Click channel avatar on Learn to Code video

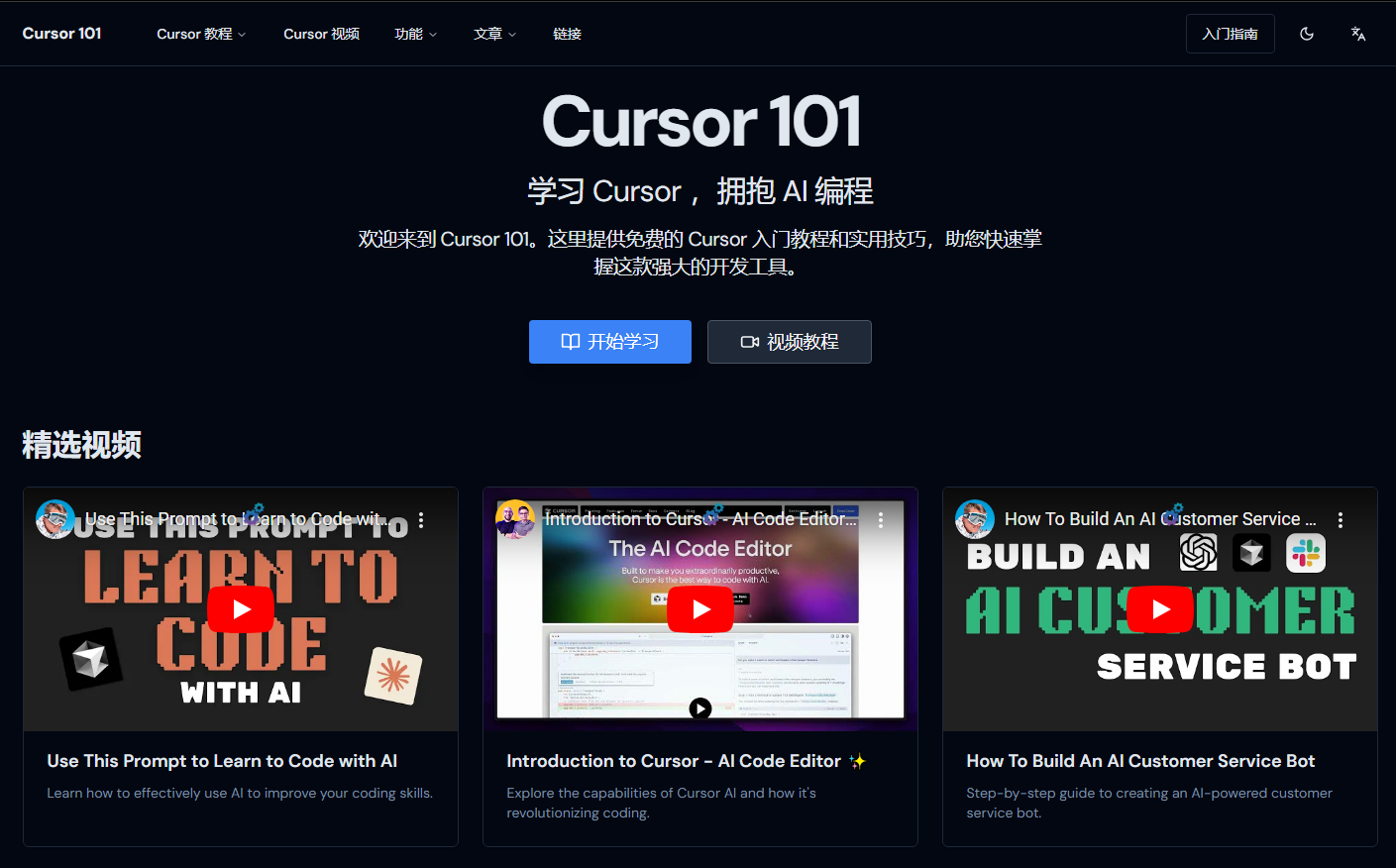(x=55, y=519)
